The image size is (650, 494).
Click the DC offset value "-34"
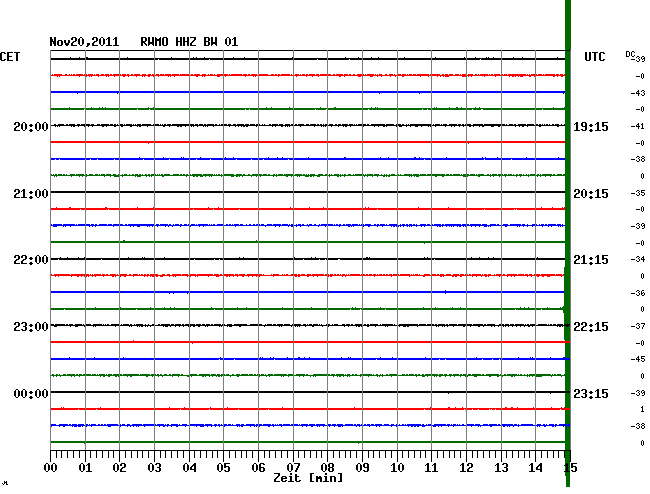coord(638,259)
